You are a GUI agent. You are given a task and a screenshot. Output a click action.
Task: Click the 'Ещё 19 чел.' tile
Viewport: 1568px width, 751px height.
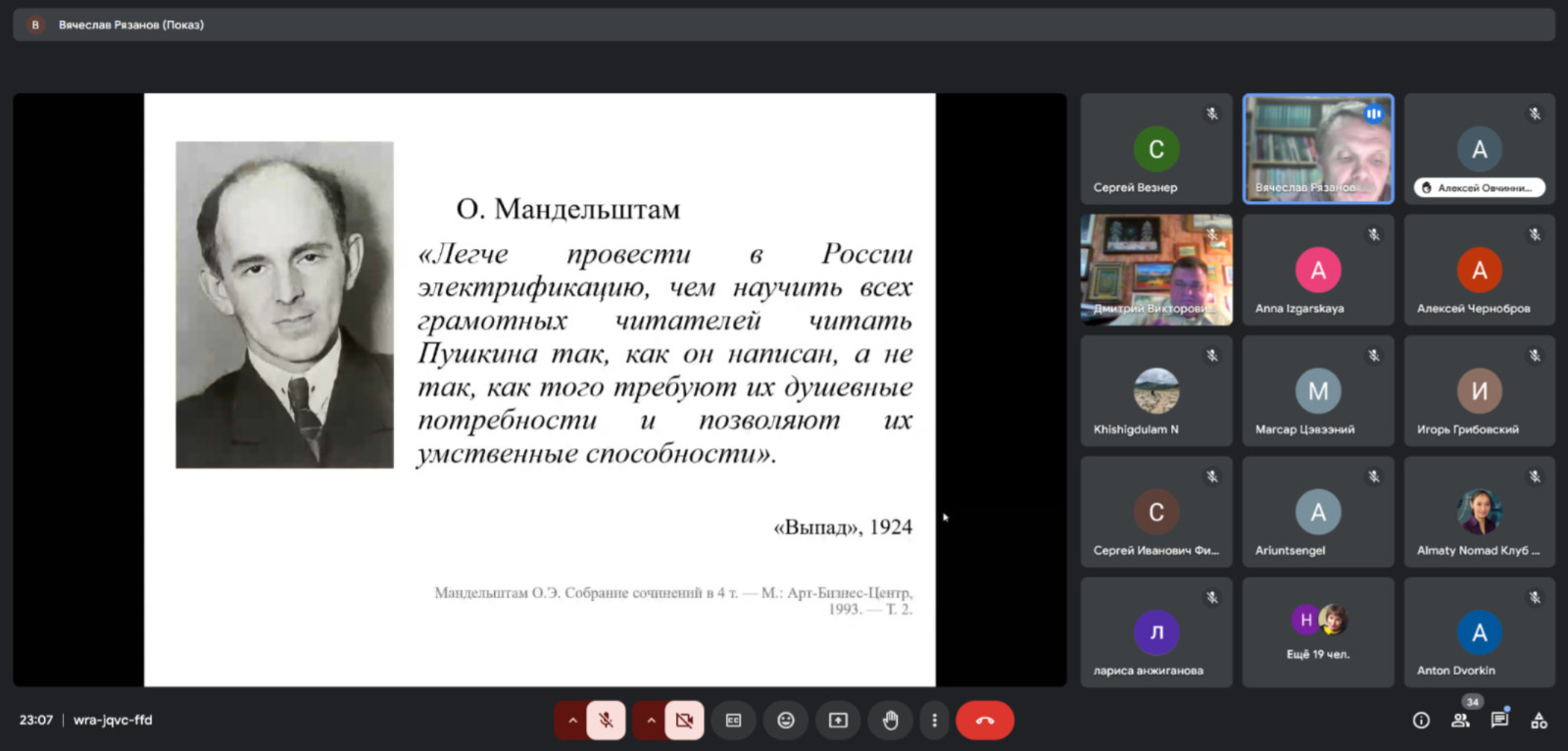(1318, 632)
